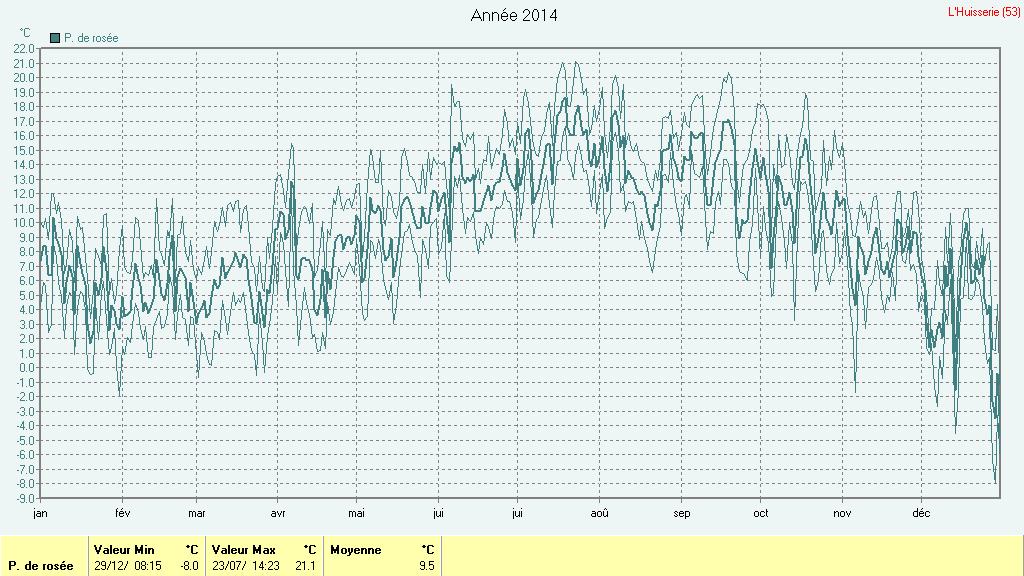Viewport: 1024px width, 576px height.
Task: Select the 12.0 temperature axis label
Action: 24,194
